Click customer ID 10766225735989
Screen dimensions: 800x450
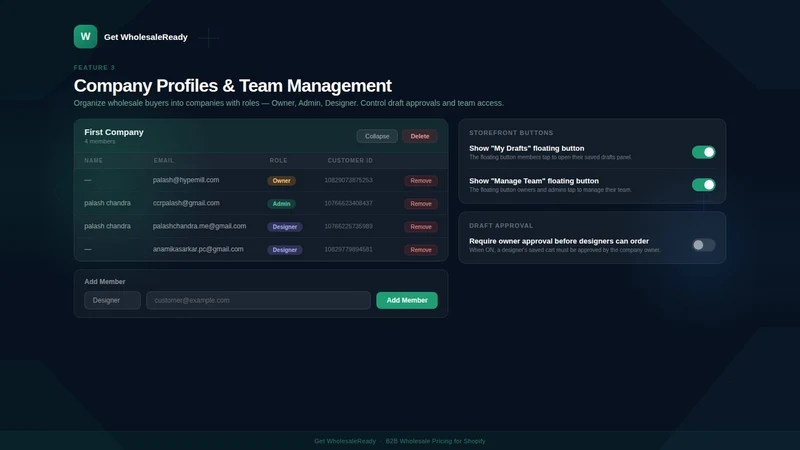(348, 226)
